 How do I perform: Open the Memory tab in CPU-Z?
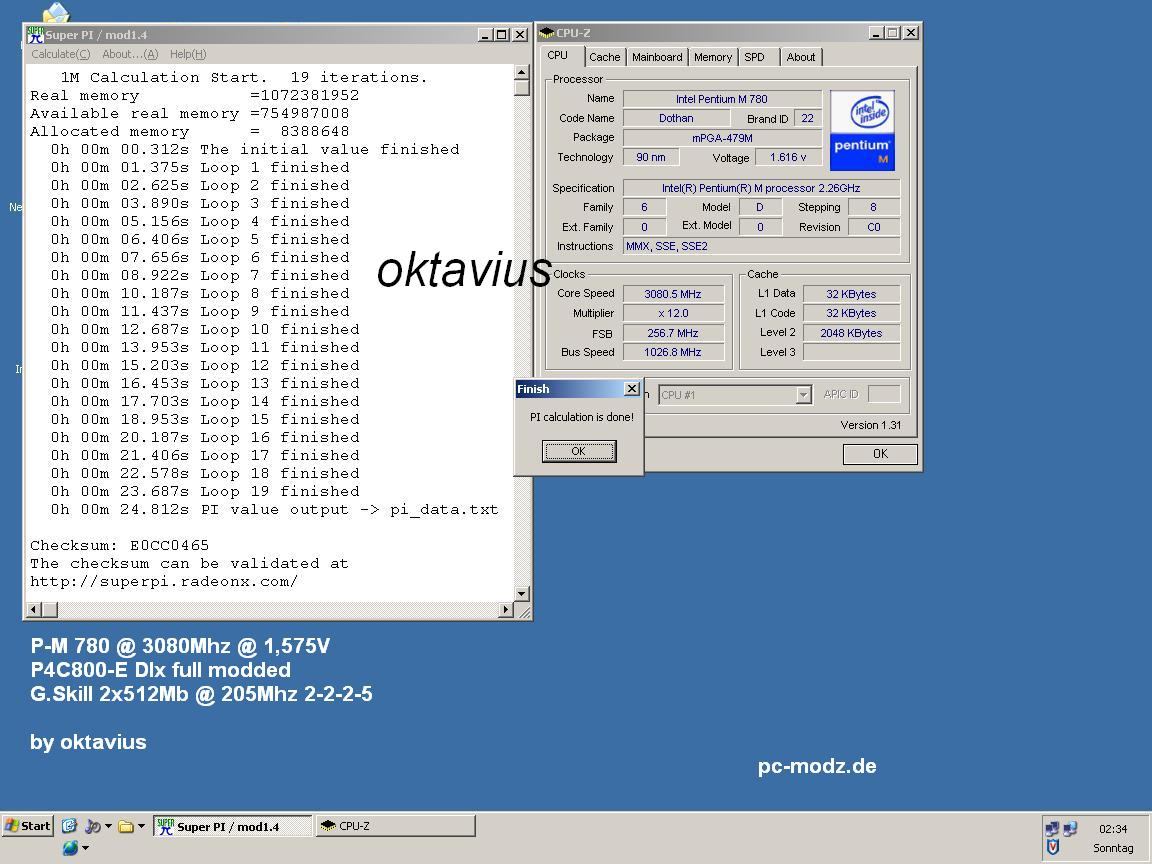tap(713, 57)
